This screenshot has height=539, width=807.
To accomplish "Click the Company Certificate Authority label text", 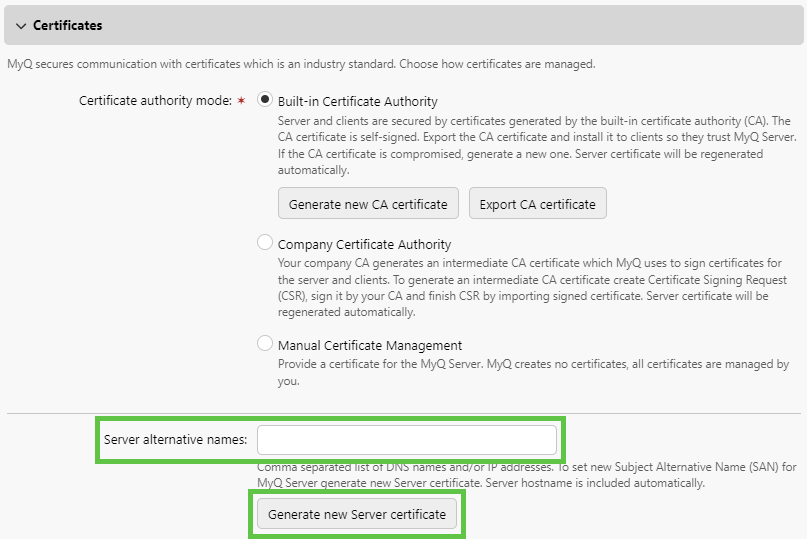I will pos(364,244).
